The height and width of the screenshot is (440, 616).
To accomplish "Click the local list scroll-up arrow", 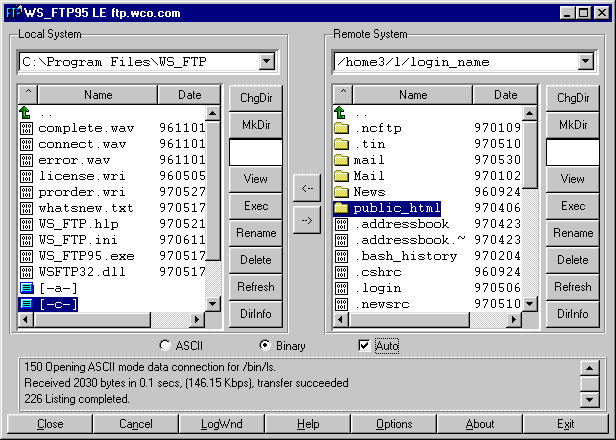I will (213, 114).
